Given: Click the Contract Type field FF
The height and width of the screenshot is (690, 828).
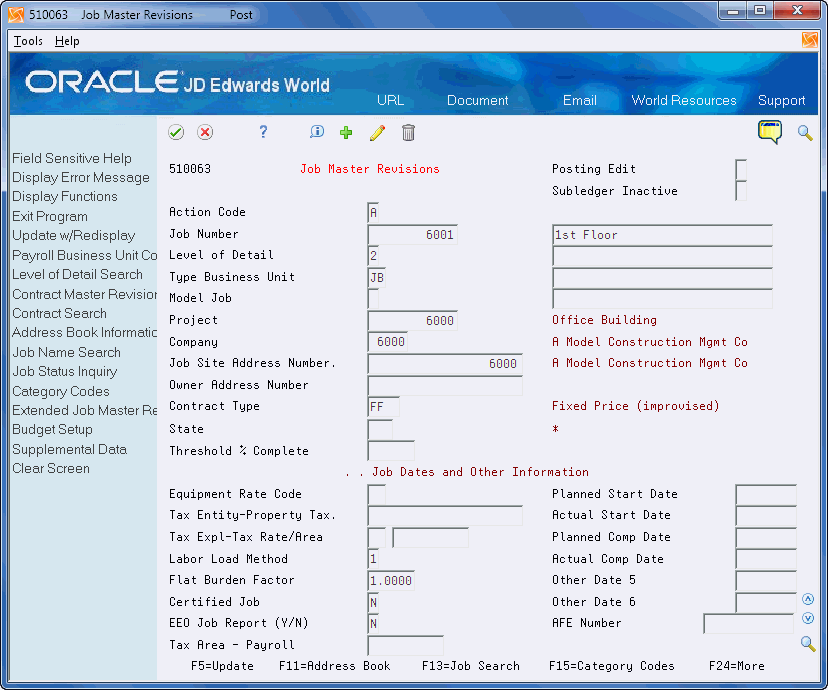Looking at the screenshot, I should 383,407.
